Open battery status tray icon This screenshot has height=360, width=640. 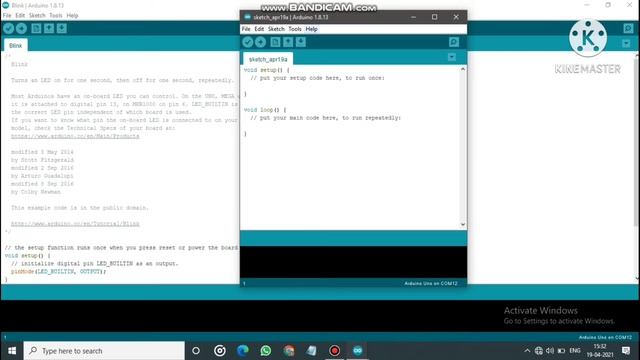coord(562,351)
